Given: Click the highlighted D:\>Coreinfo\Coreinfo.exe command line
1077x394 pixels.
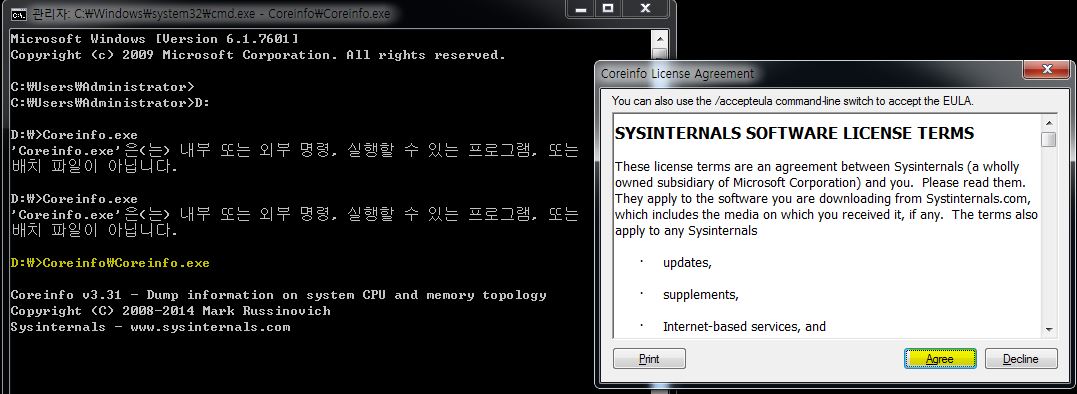Looking at the screenshot, I should (x=111, y=263).
